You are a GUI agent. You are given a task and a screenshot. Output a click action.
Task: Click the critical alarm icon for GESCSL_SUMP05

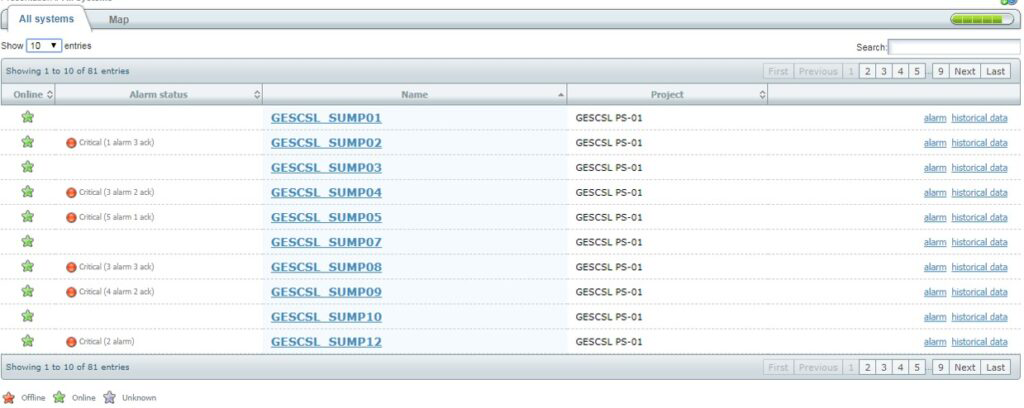pyautogui.click(x=71, y=218)
